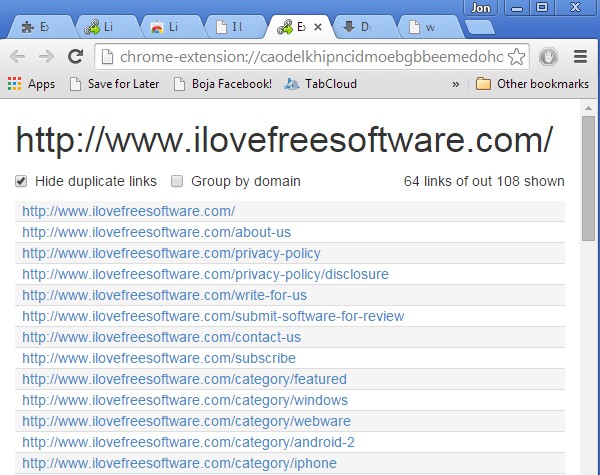Open the category/android-2 link
The image size is (600, 475).
tap(188, 443)
